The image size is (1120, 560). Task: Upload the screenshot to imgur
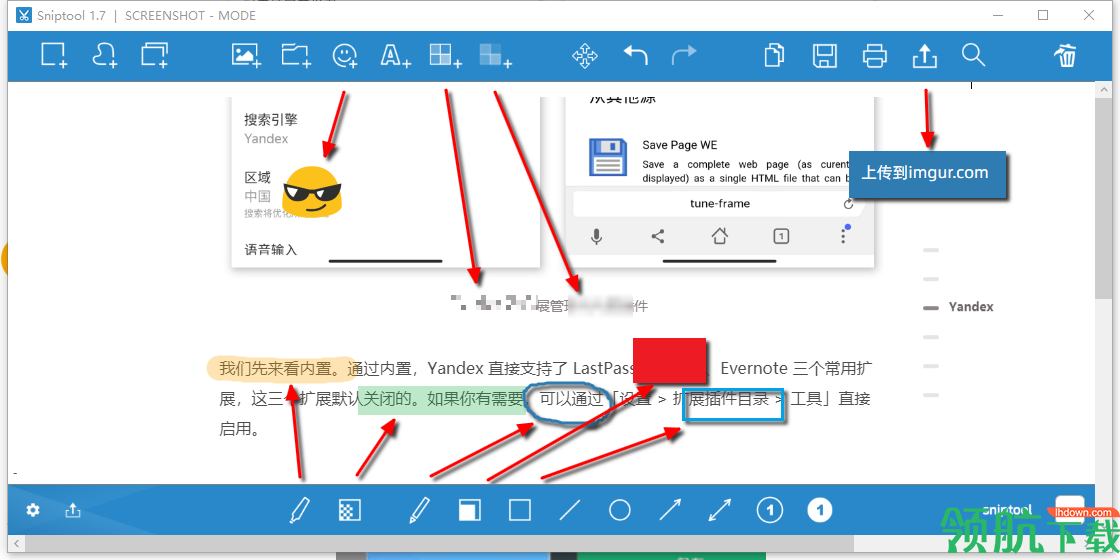(925, 55)
